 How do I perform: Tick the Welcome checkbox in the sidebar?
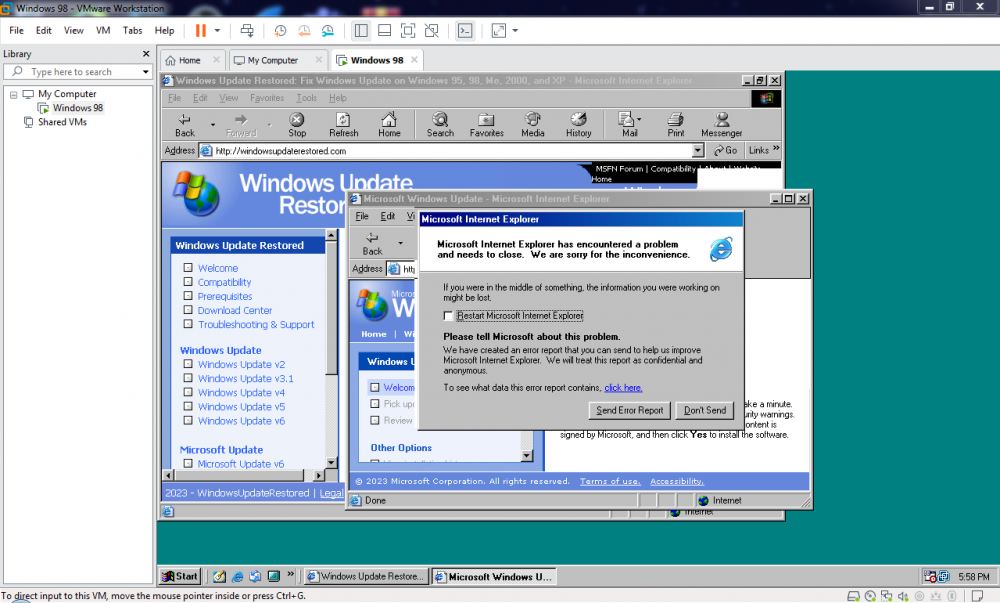[x=188, y=267]
